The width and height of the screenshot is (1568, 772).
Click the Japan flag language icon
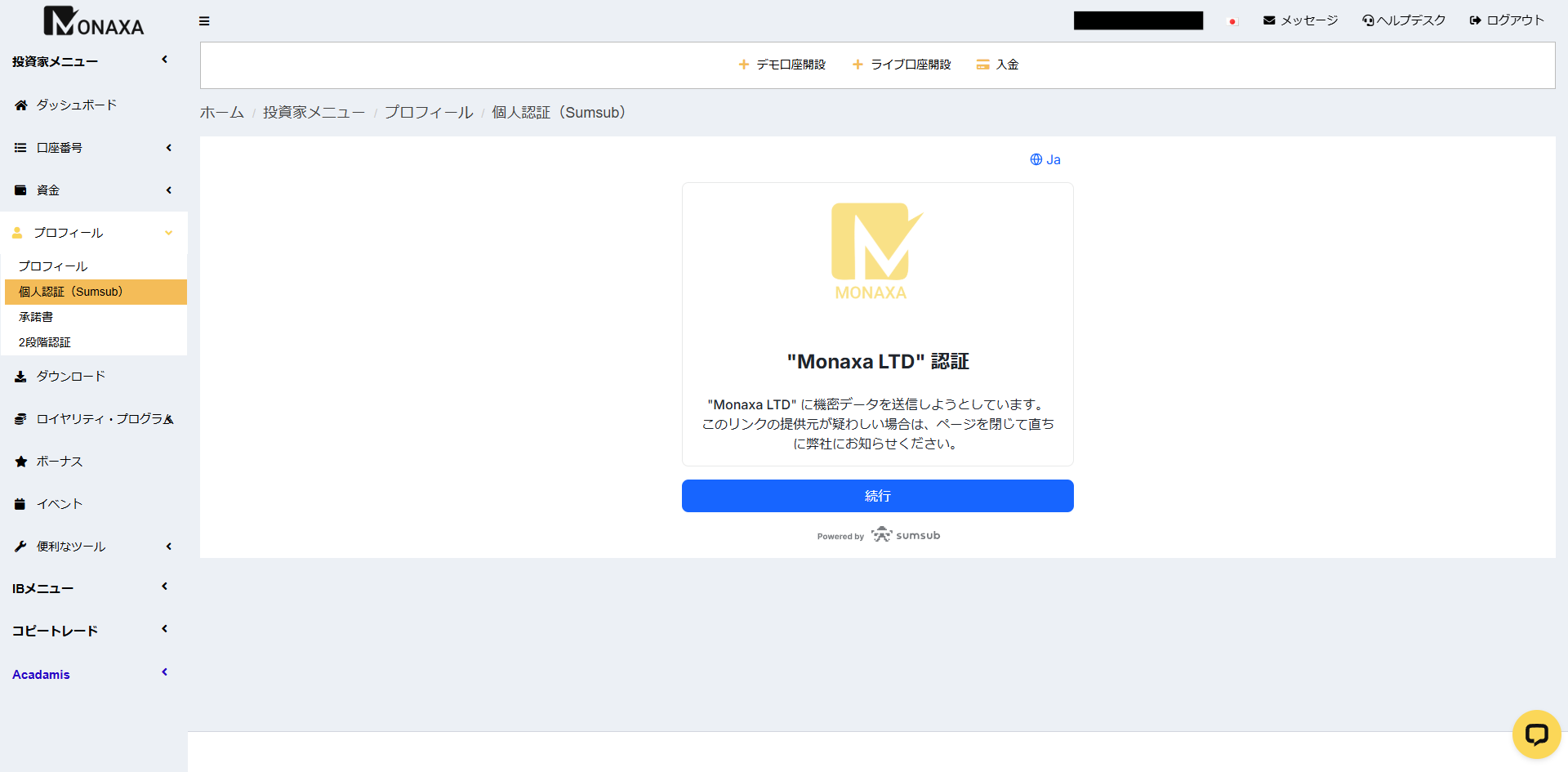[1232, 21]
